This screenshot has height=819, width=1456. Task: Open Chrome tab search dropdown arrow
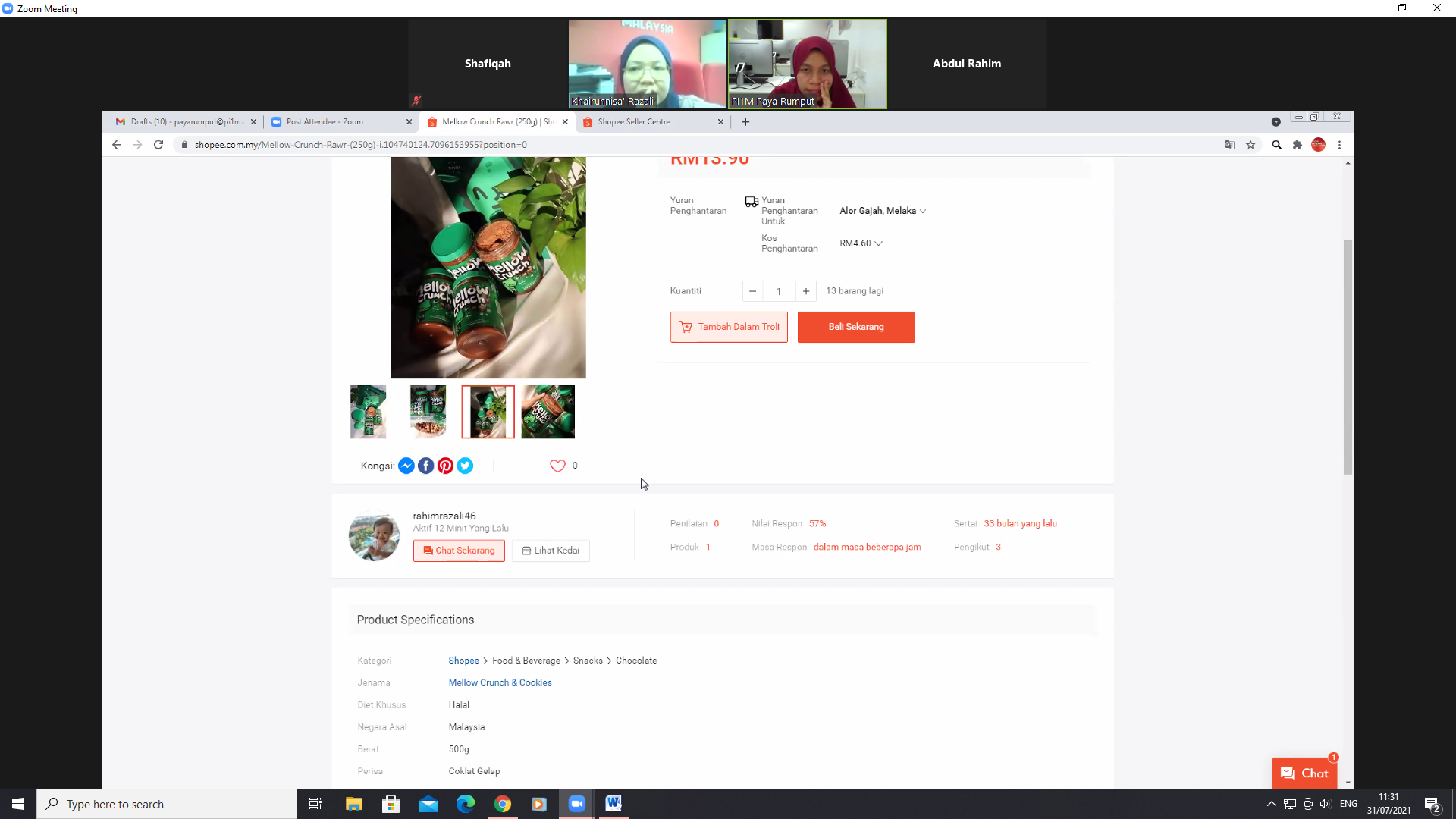pos(1276,121)
